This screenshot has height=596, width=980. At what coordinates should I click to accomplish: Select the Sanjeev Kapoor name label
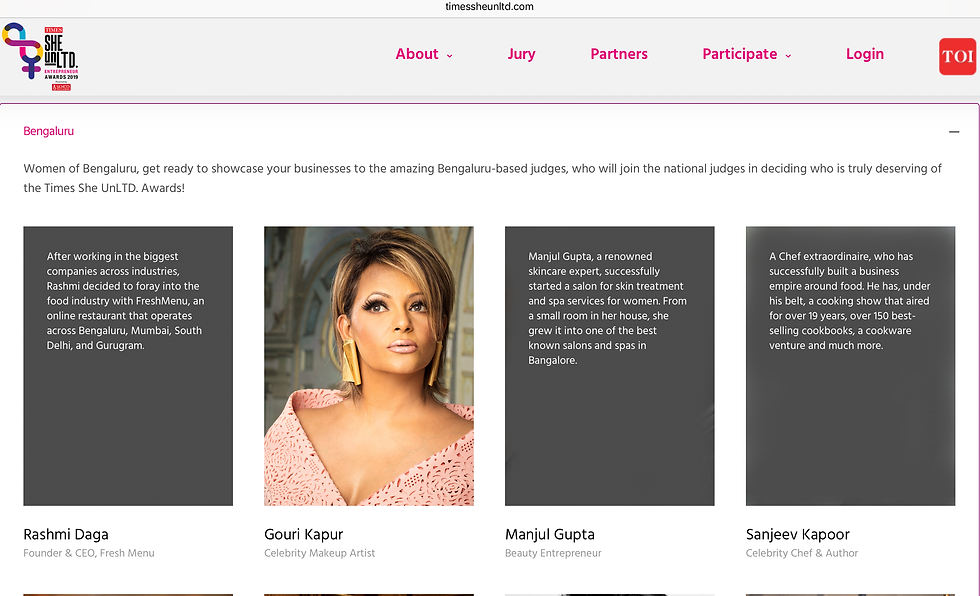(798, 534)
